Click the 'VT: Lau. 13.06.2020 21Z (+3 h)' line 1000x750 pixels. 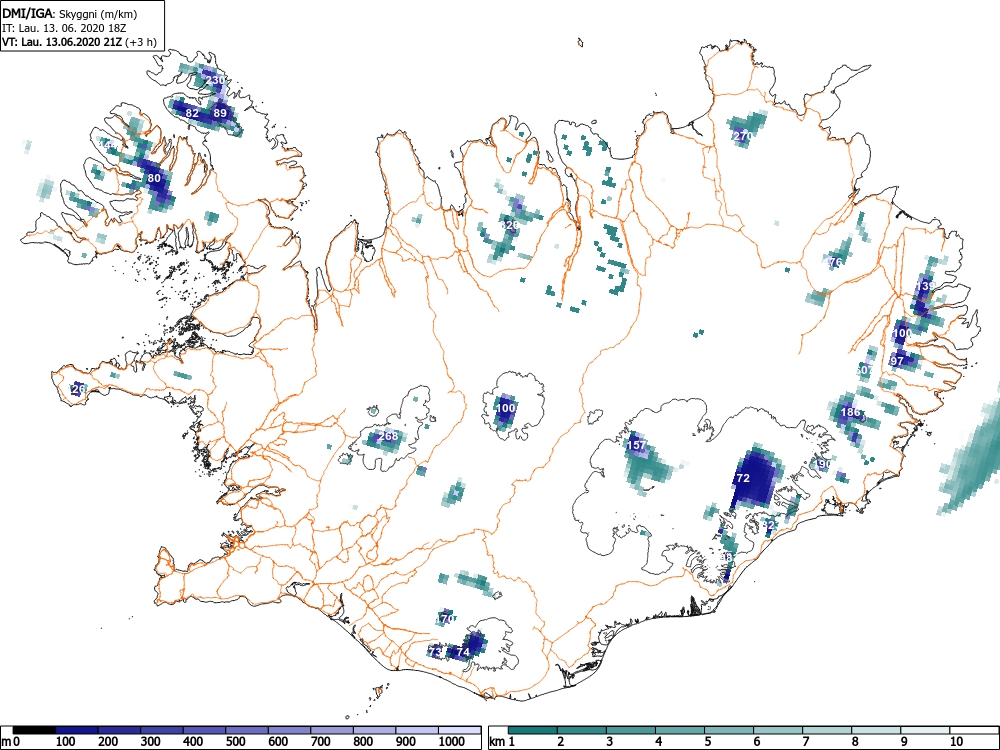pos(79,42)
